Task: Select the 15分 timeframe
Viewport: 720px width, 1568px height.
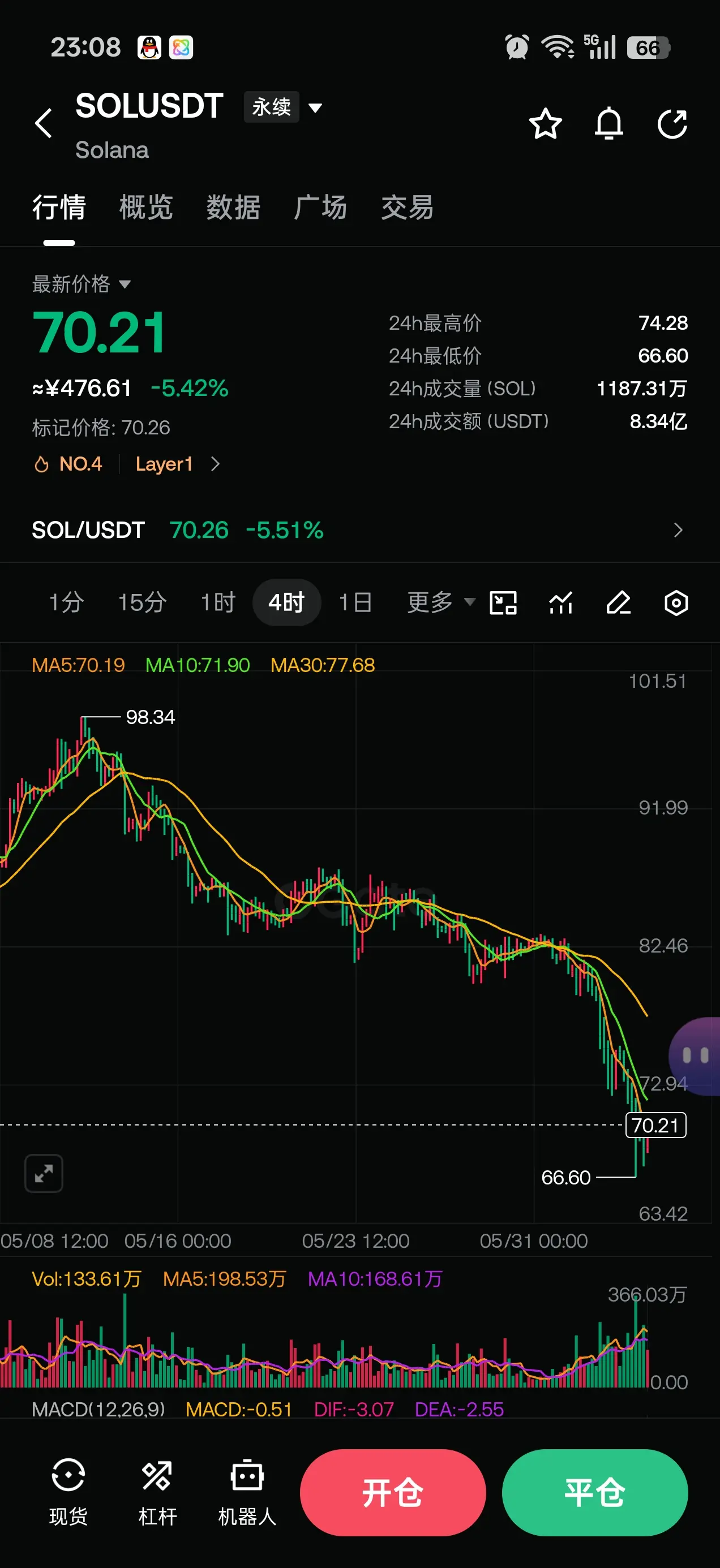Action: [142, 602]
